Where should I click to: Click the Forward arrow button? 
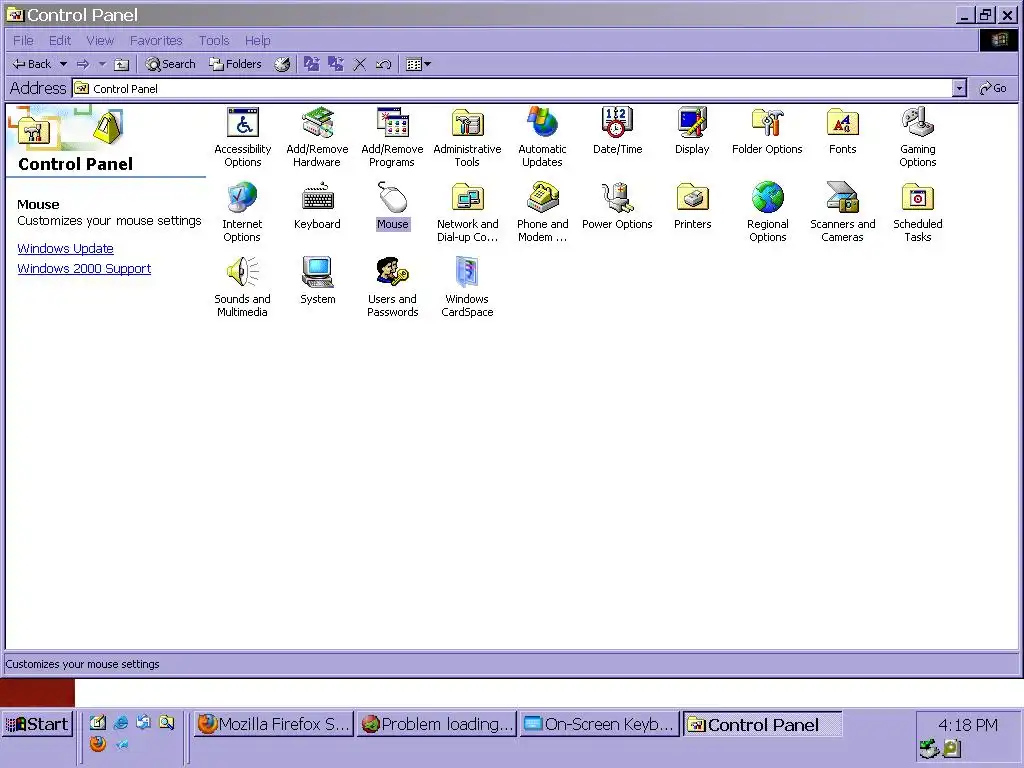click(x=83, y=64)
